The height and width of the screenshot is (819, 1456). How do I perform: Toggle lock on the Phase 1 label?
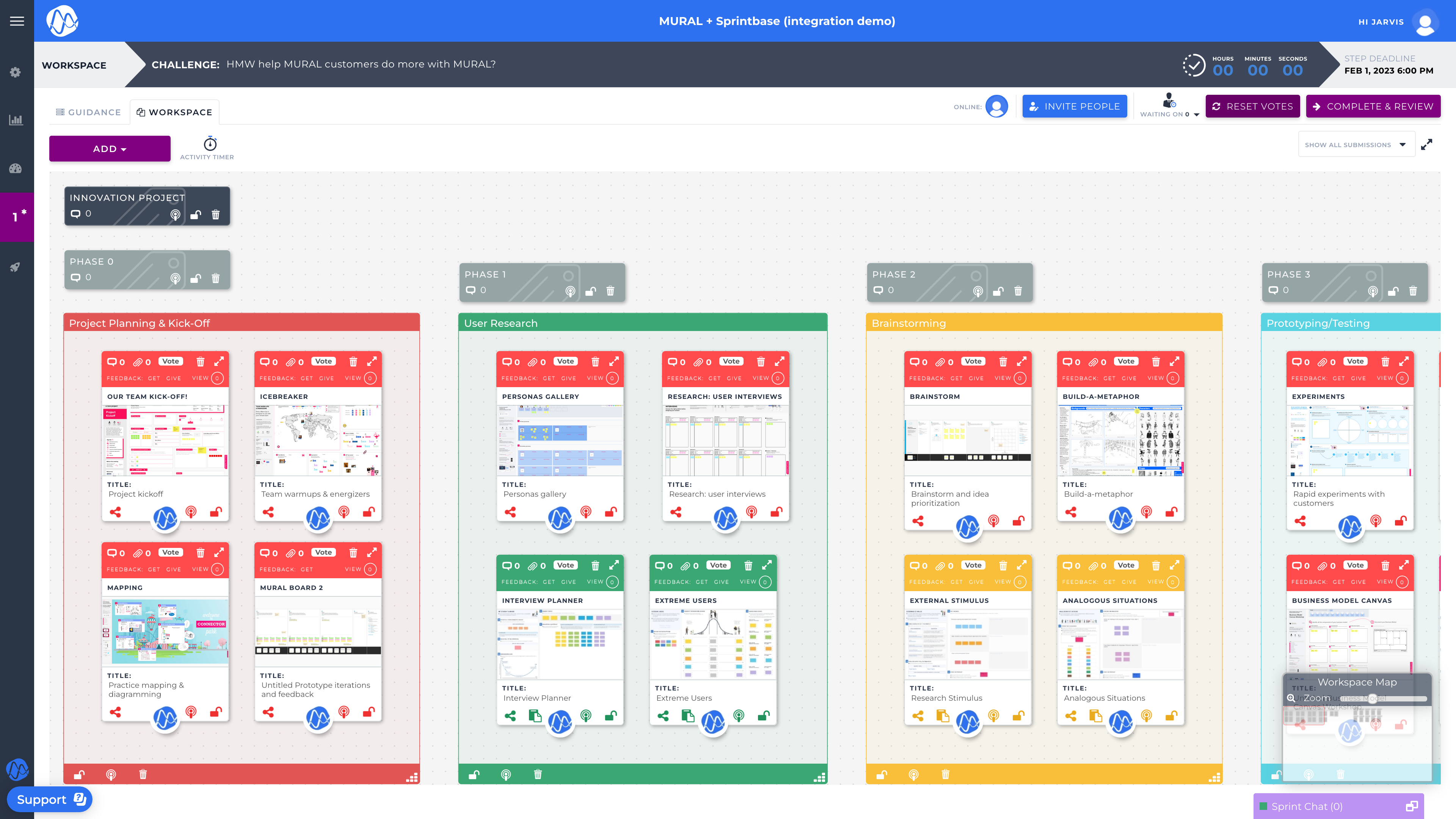pyautogui.click(x=591, y=291)
